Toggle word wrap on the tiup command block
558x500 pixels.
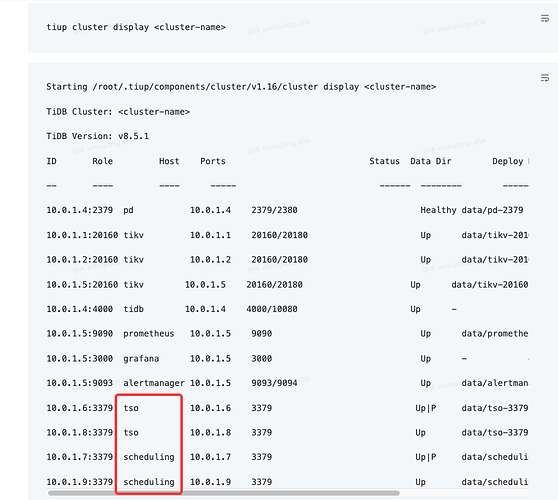click(544, 19)
